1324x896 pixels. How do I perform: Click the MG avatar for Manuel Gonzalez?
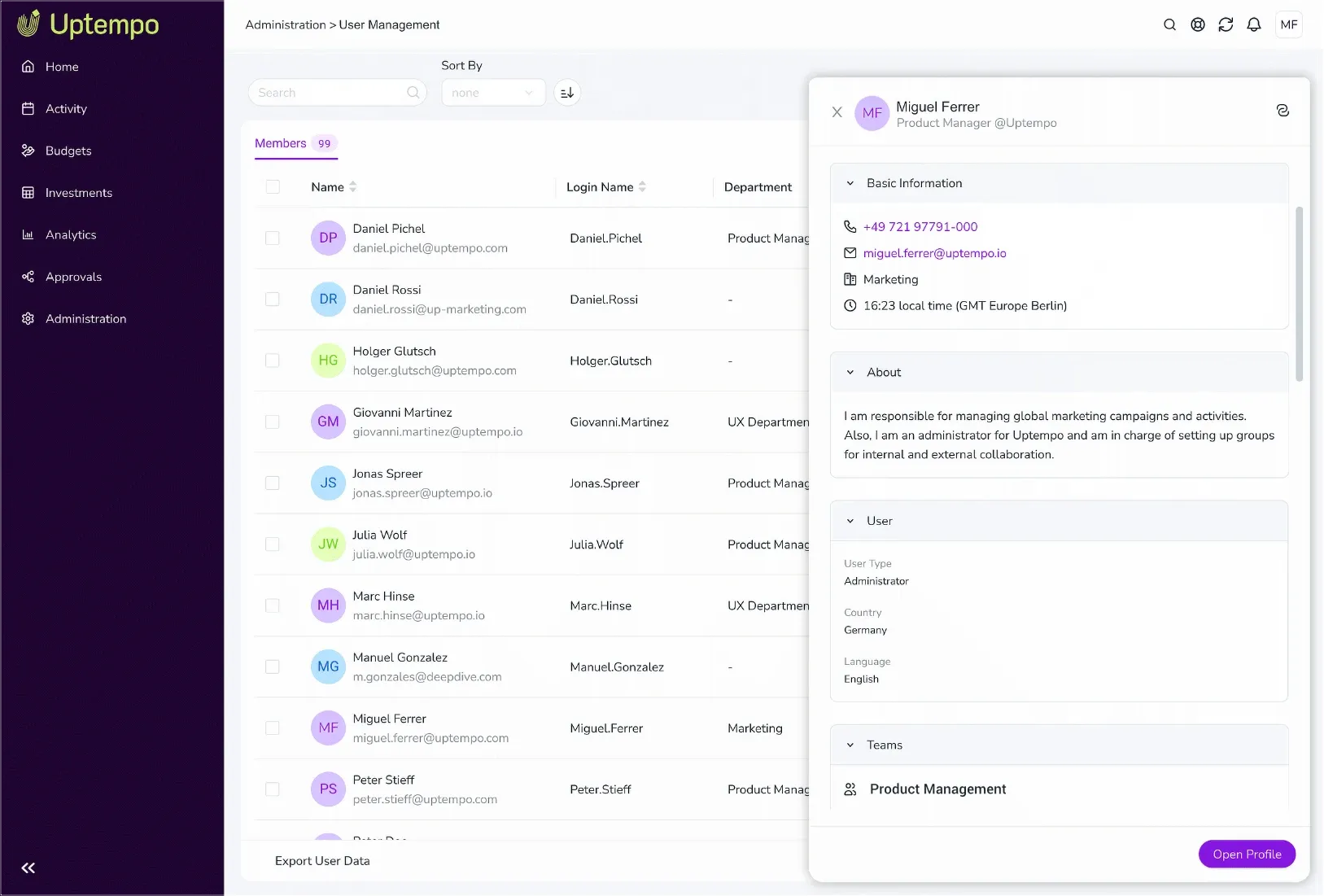[328, 667]
